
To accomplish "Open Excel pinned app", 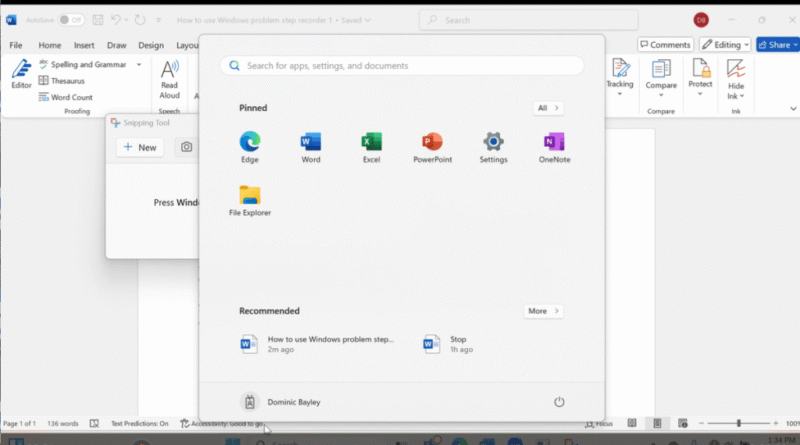I will tap(371, 147).
